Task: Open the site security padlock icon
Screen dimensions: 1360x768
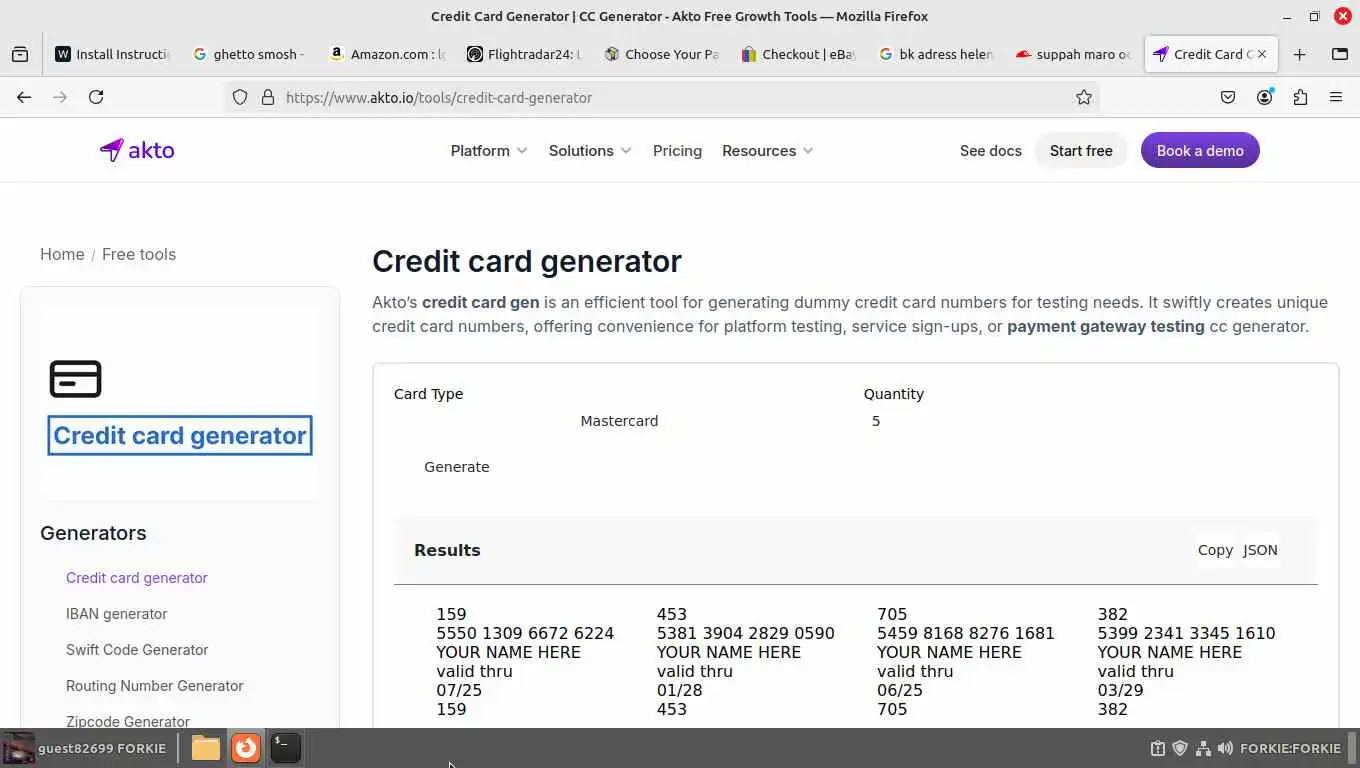Action: (267, 97)
